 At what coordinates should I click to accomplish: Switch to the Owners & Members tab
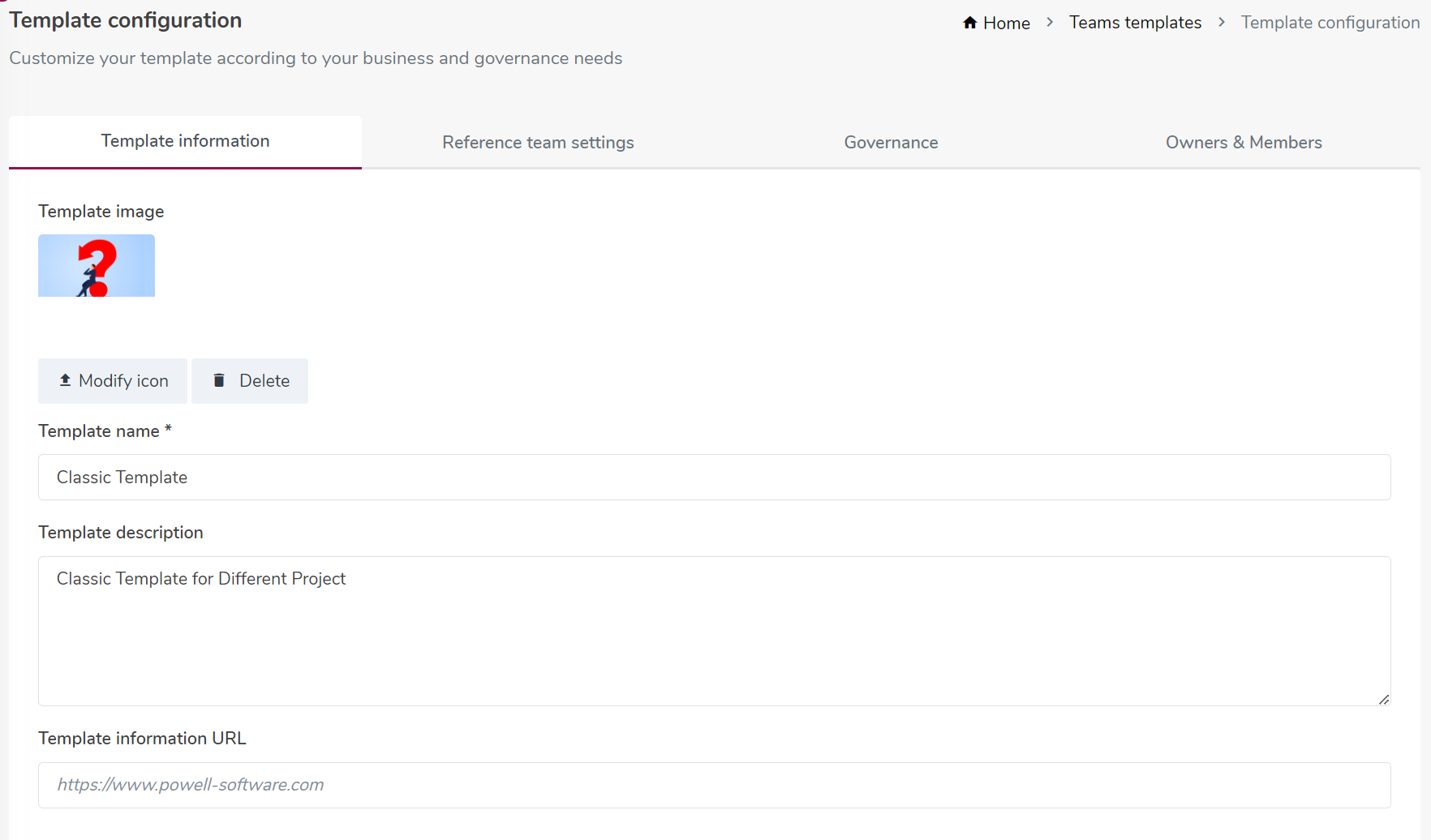tap(1244, 142)
